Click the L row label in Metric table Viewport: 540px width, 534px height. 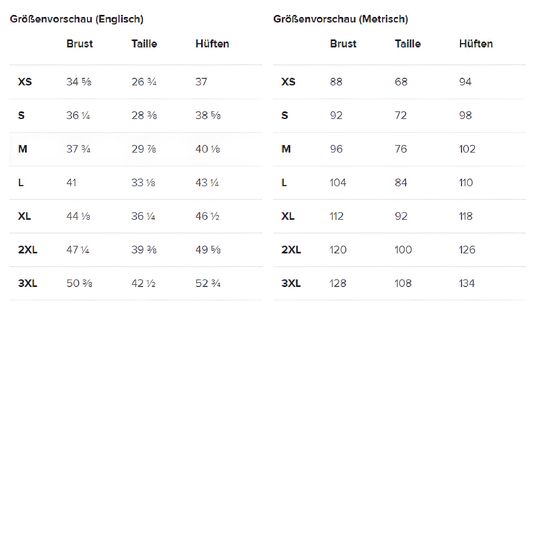(x=284, y=182)
